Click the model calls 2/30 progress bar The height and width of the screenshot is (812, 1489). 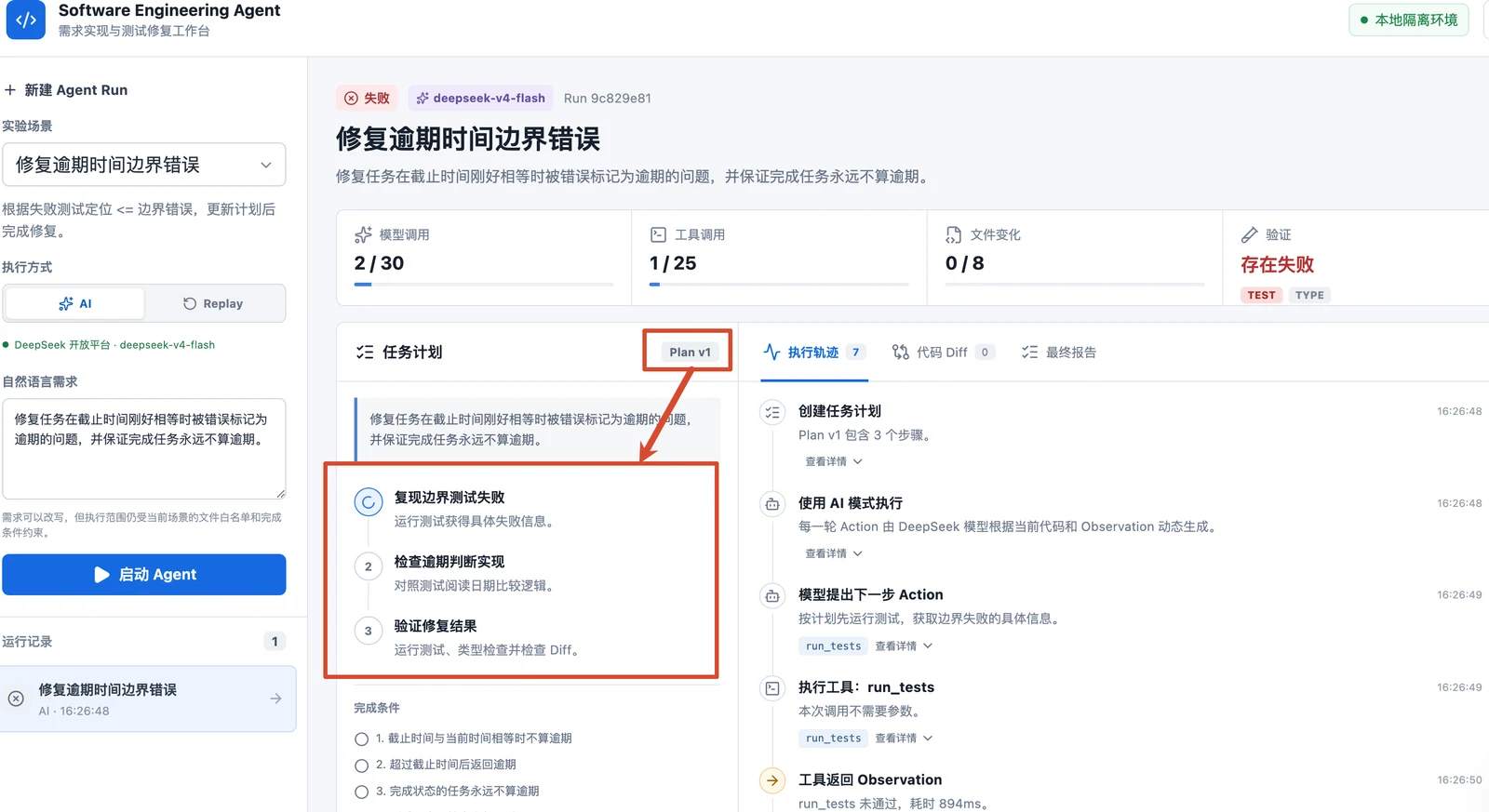pos(484,284)
